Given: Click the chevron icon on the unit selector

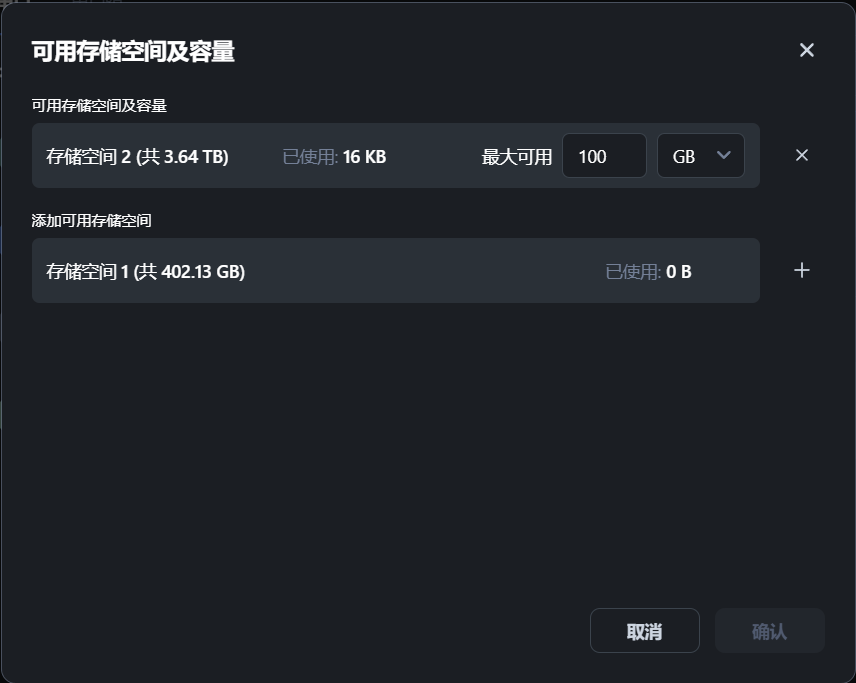Looking at the screenshot, I should (x=723, y=155).
